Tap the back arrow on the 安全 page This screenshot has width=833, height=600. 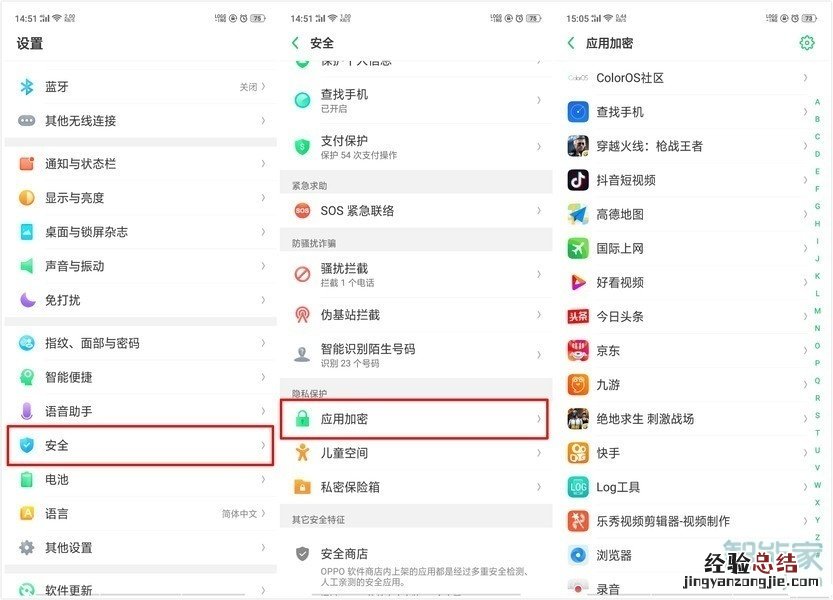tap(294, 43)
